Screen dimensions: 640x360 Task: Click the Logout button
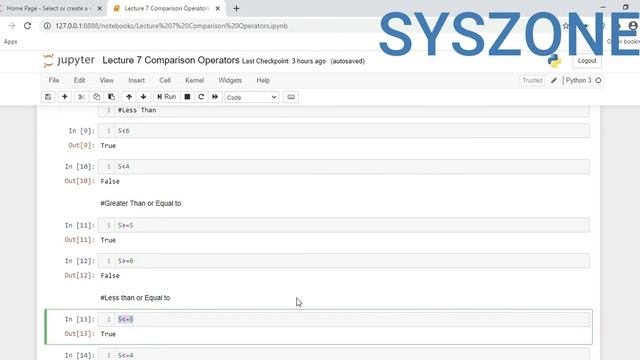587,61
